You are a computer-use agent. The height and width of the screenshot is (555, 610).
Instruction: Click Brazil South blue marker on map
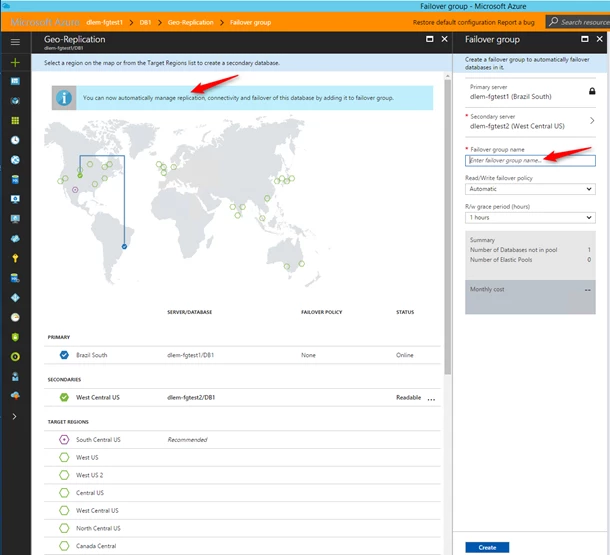tap(124, 246)
